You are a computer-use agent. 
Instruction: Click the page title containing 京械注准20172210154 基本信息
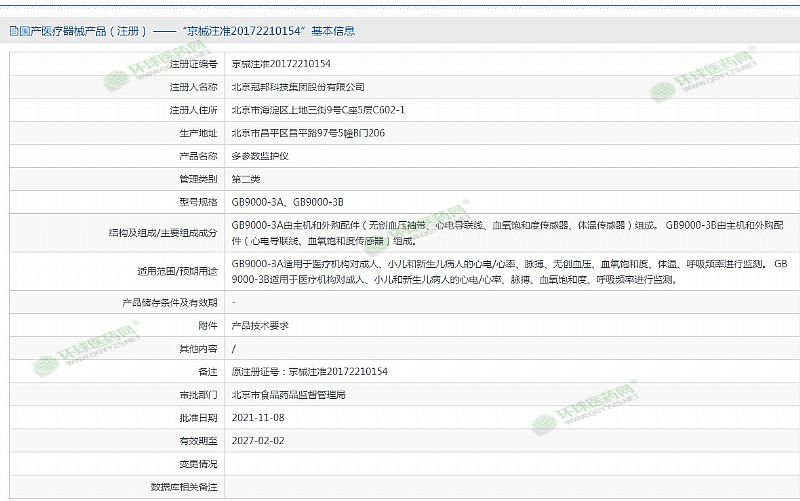click(187, 31)
